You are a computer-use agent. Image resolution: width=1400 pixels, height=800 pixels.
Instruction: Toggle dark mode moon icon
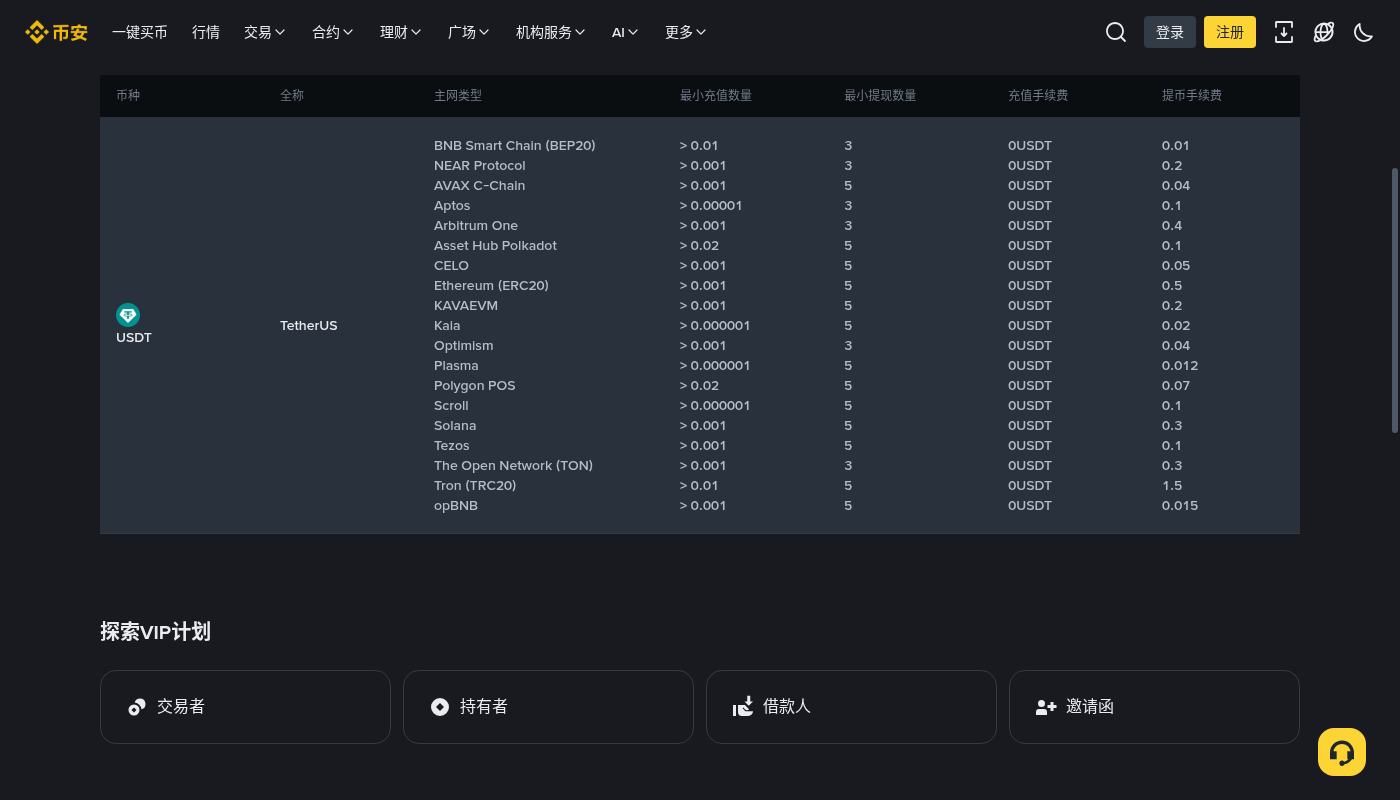(1363, 32)
